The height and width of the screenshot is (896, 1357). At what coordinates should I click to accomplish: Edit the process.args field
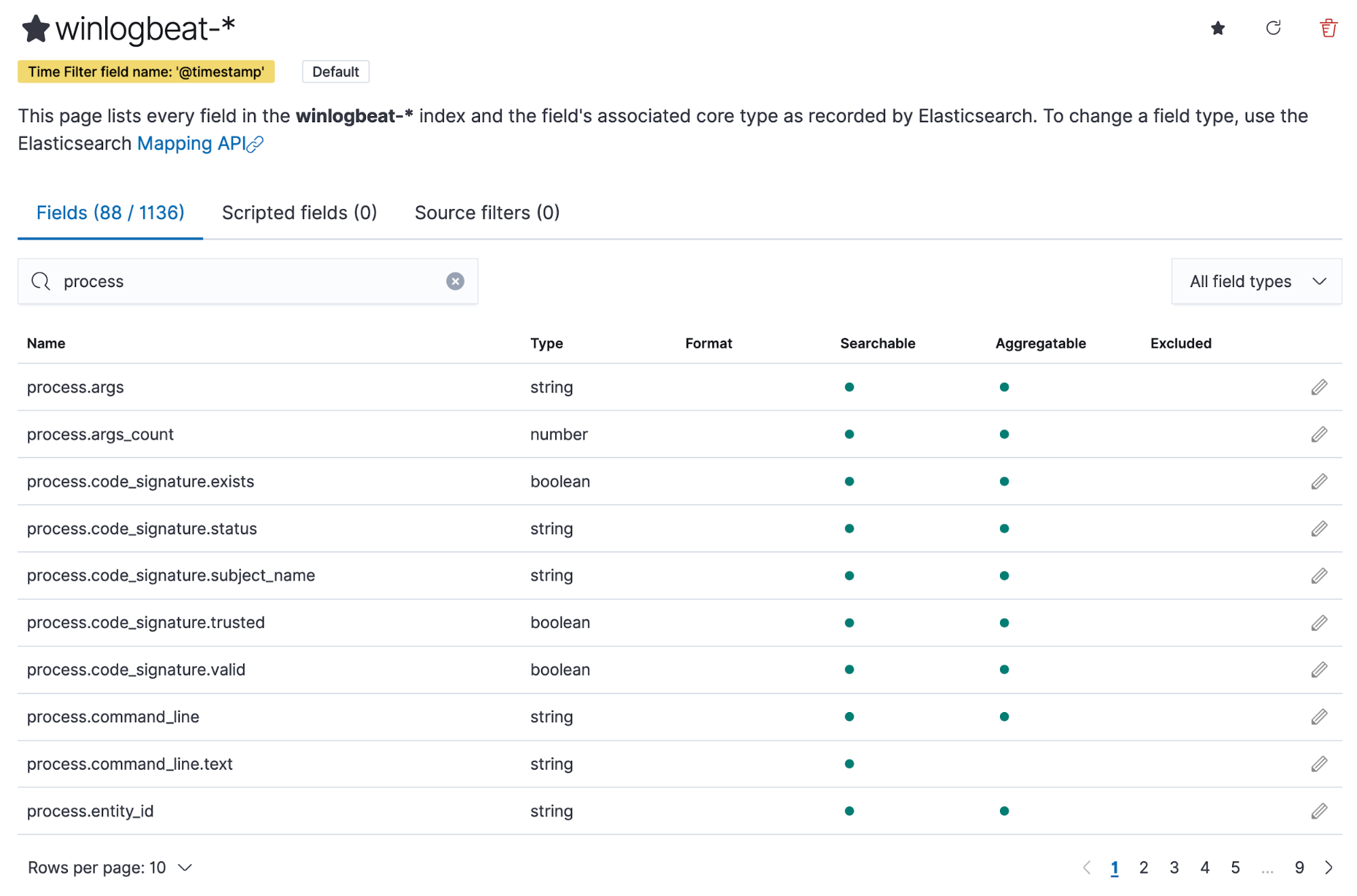1319,387
